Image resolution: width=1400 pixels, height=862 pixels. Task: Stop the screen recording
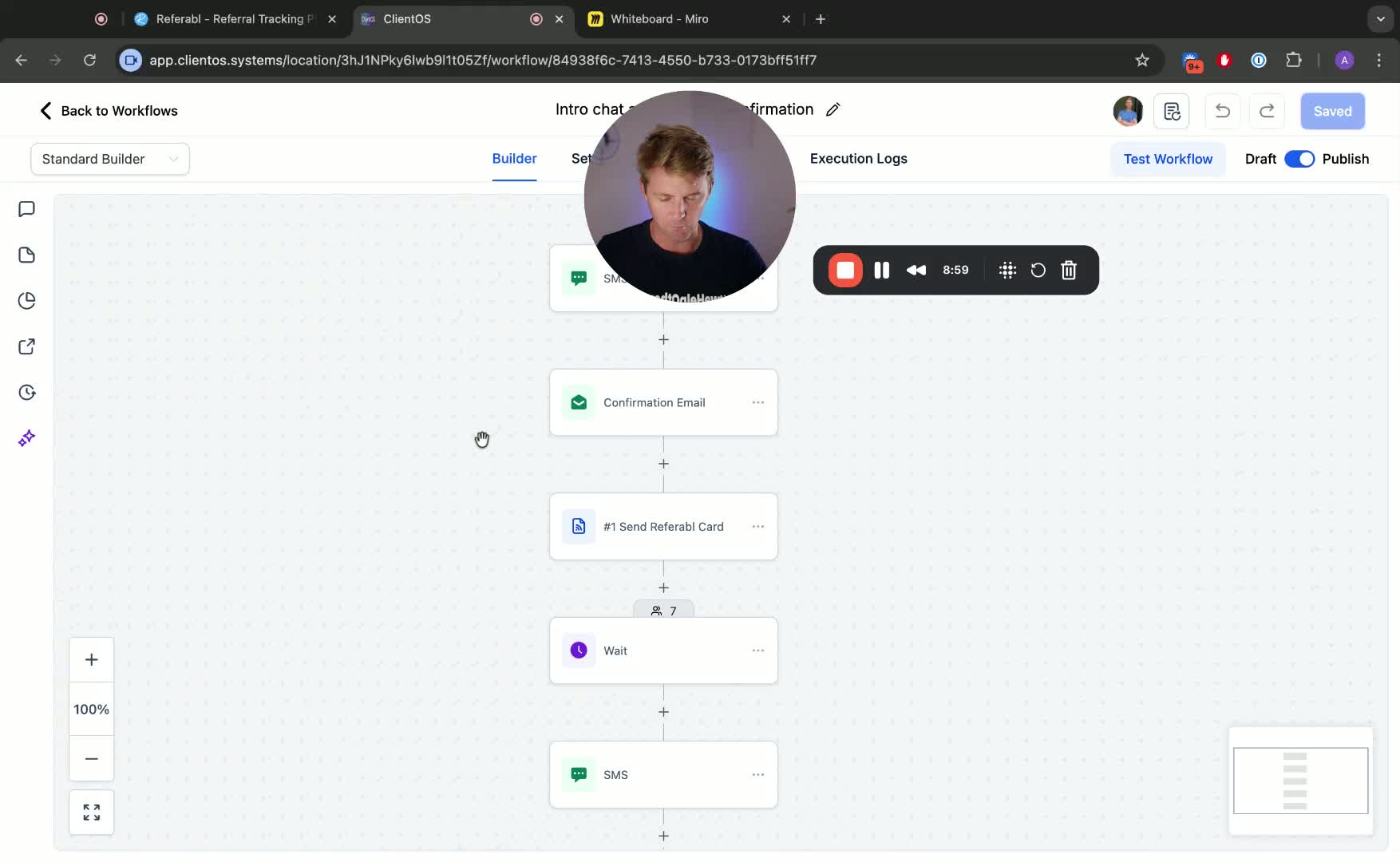click(845, 271)
